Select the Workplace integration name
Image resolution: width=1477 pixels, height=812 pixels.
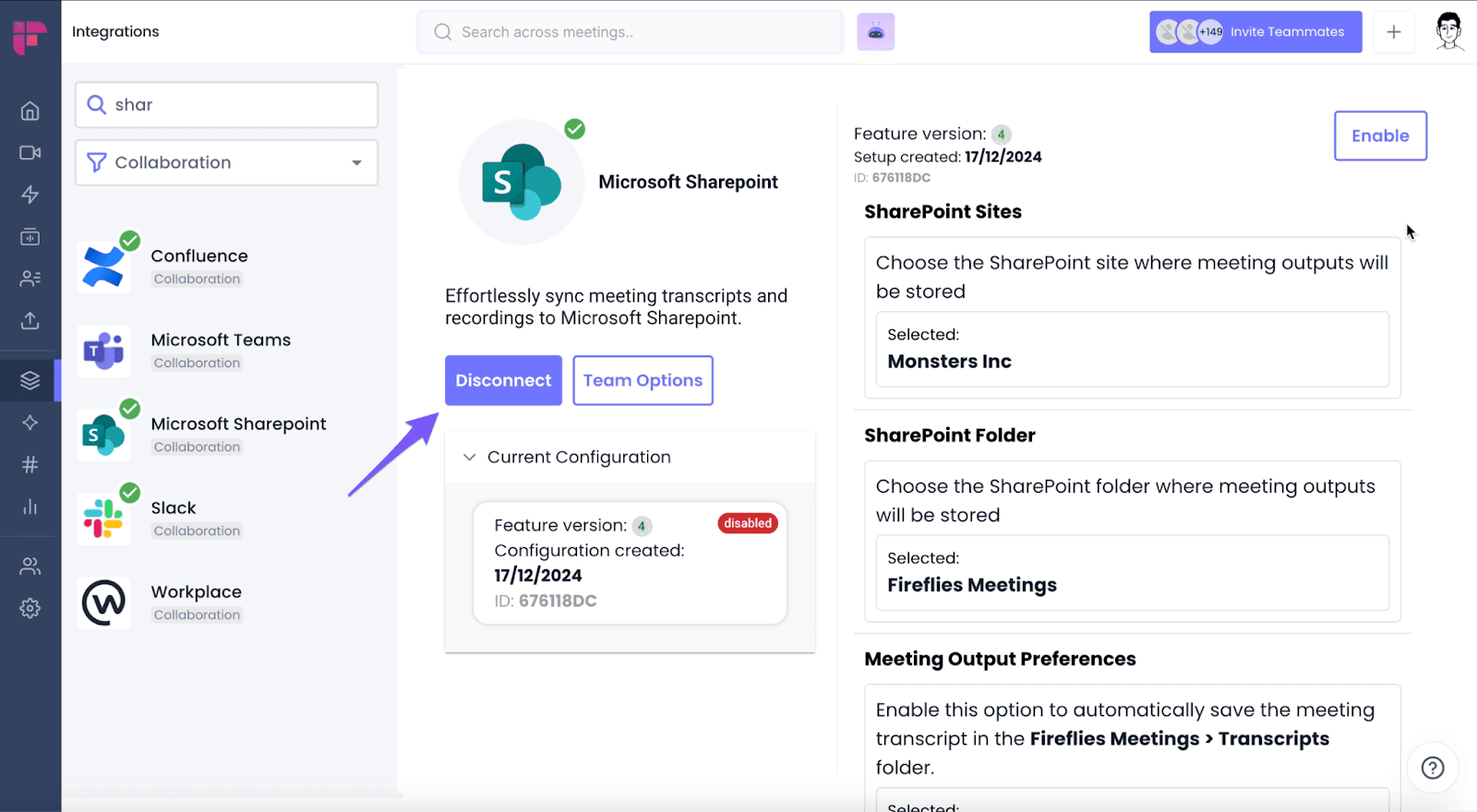pos(196,591)
